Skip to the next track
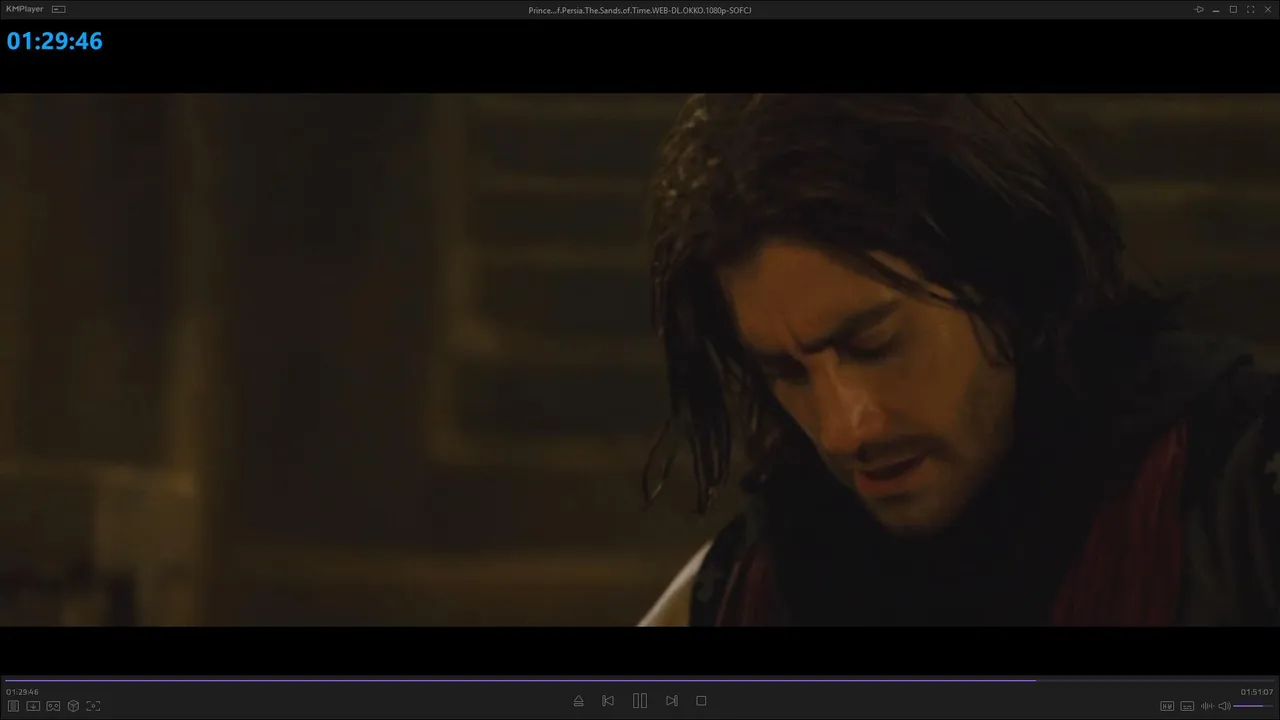 [x=672, y=701]
